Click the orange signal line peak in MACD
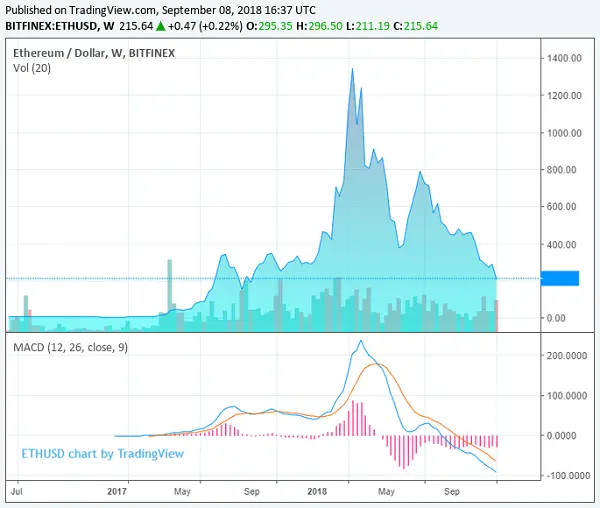 point(373,364)
